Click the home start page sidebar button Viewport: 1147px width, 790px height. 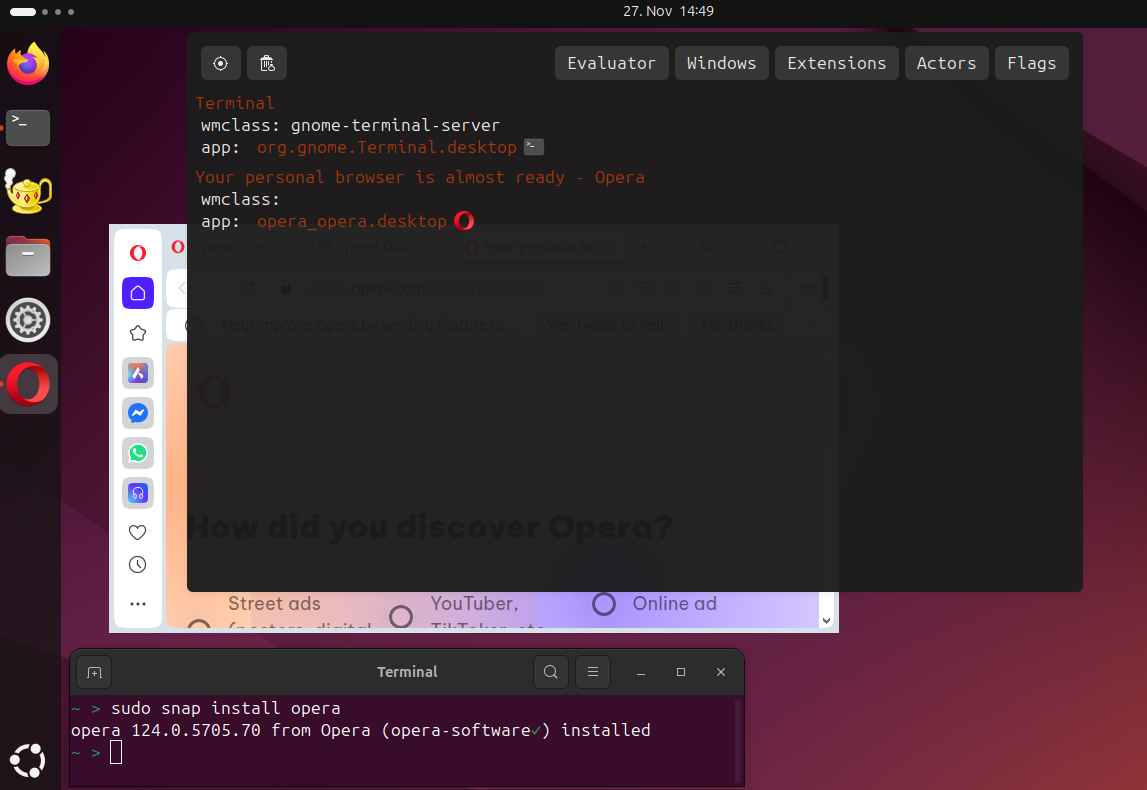coord(138,293)
